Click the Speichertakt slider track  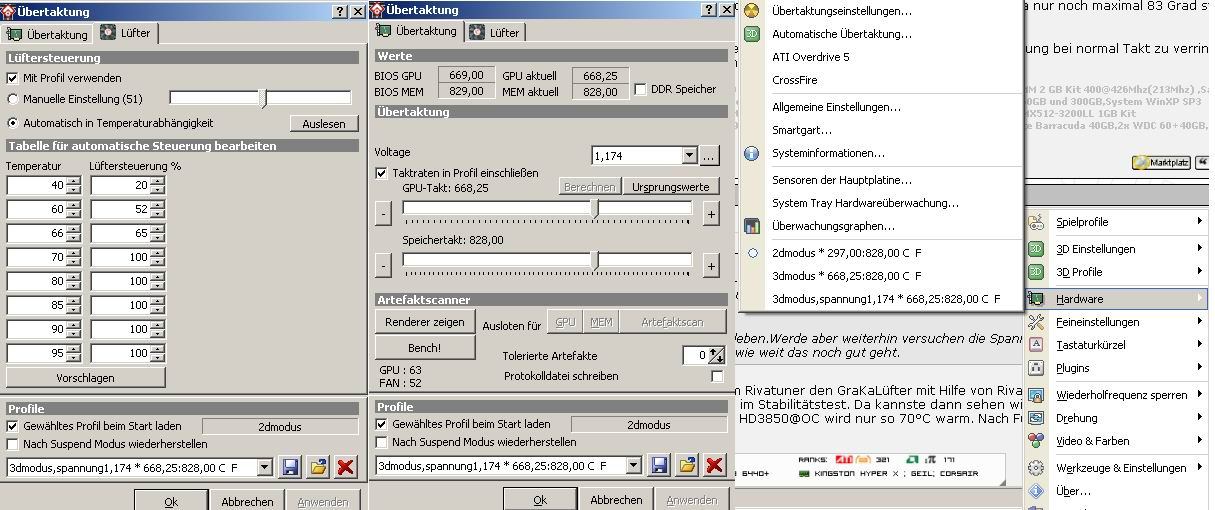547,260
